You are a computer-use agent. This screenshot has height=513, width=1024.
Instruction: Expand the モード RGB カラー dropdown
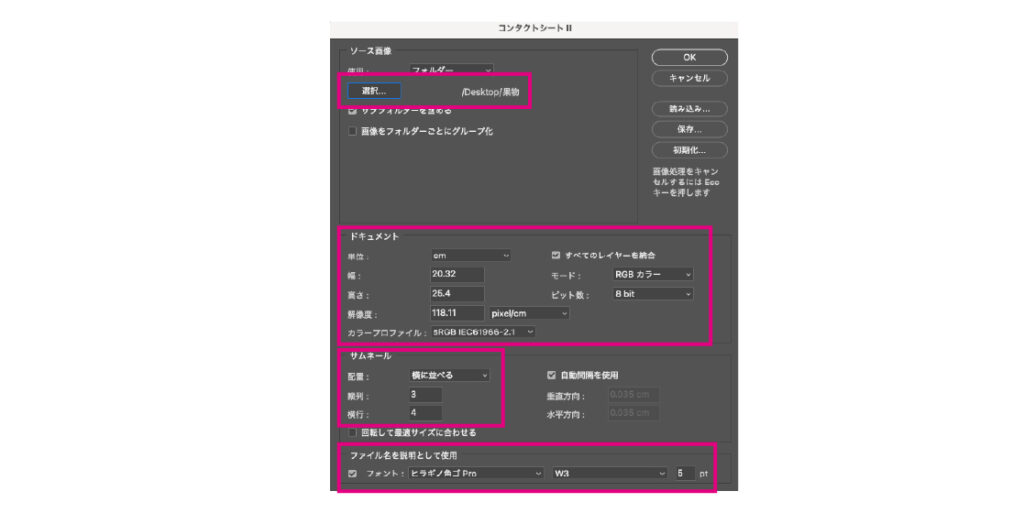point(652,274)
